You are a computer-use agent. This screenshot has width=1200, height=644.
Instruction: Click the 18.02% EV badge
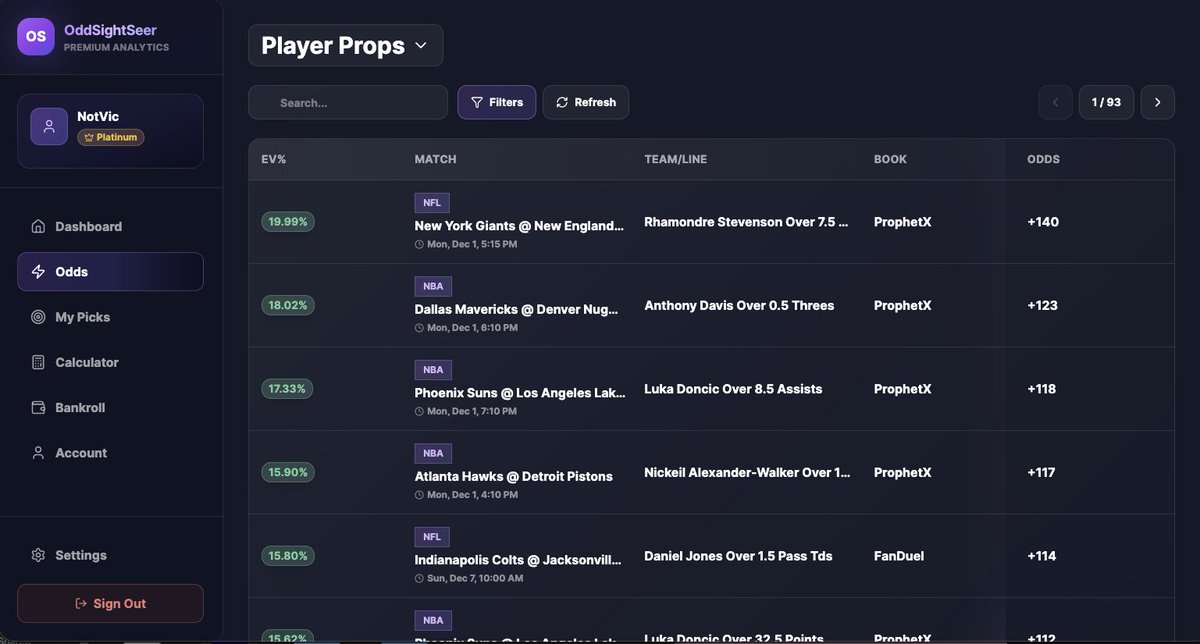coord(288,305)
